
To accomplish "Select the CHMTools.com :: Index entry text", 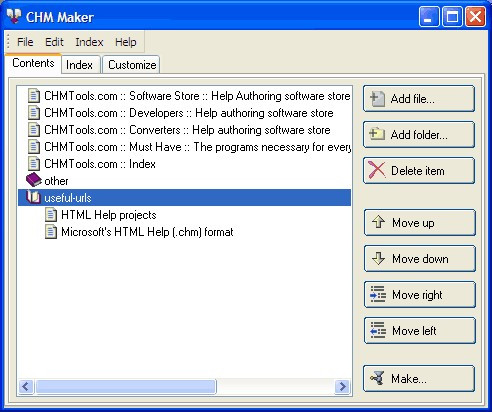I will pyautogui.click(x=100, y=164).
